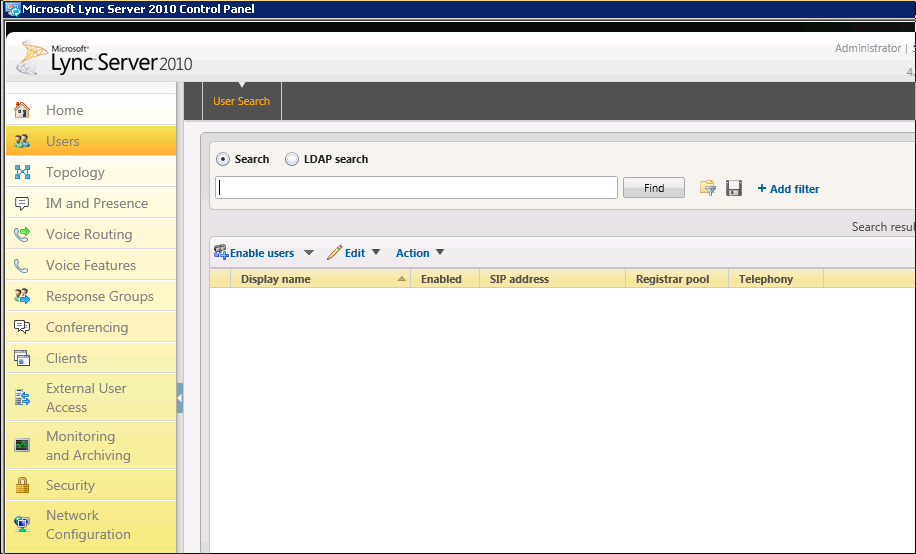Click the Conferencing icon

click(22, 327)
